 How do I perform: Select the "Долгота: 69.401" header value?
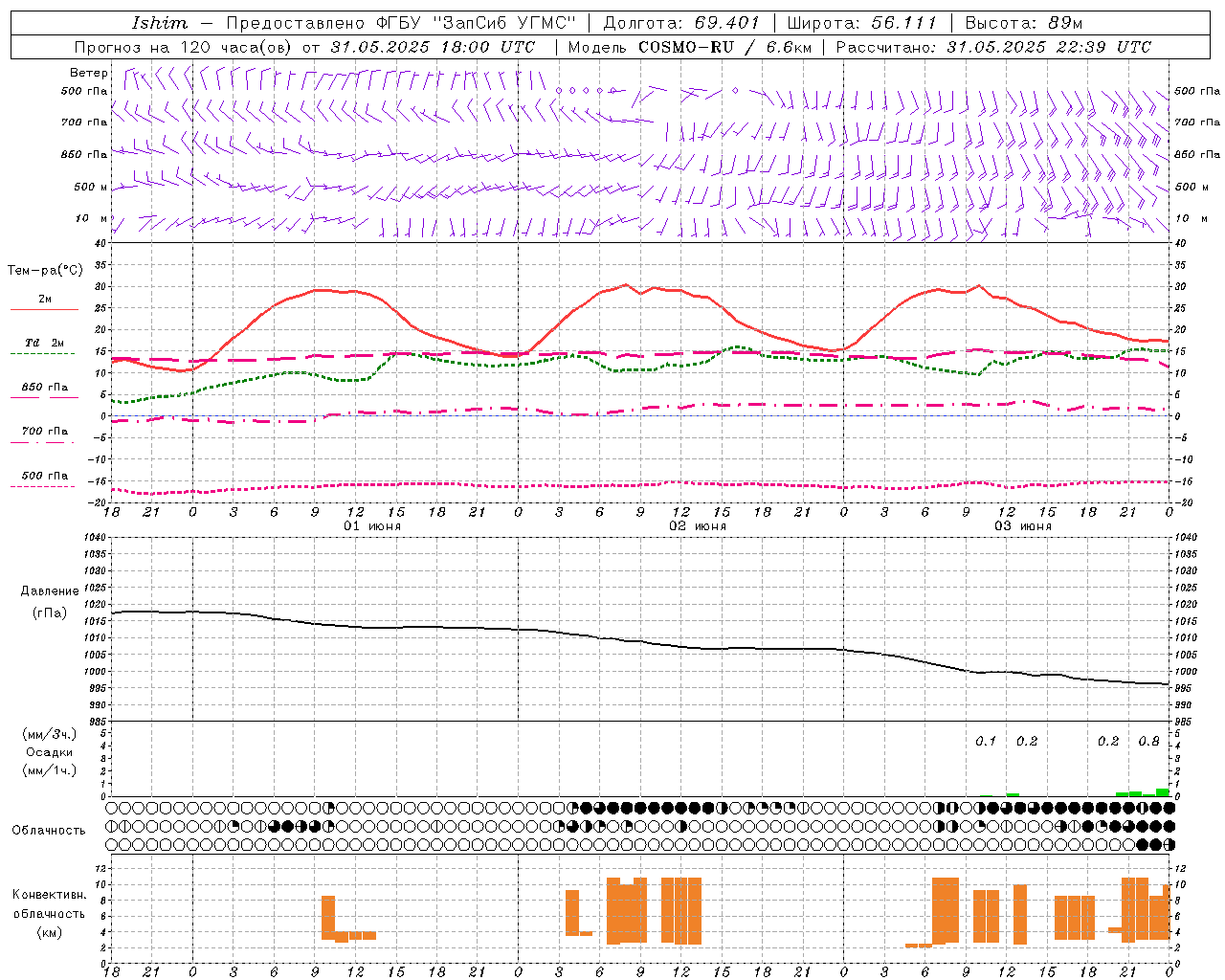click(x=680, y=23)
